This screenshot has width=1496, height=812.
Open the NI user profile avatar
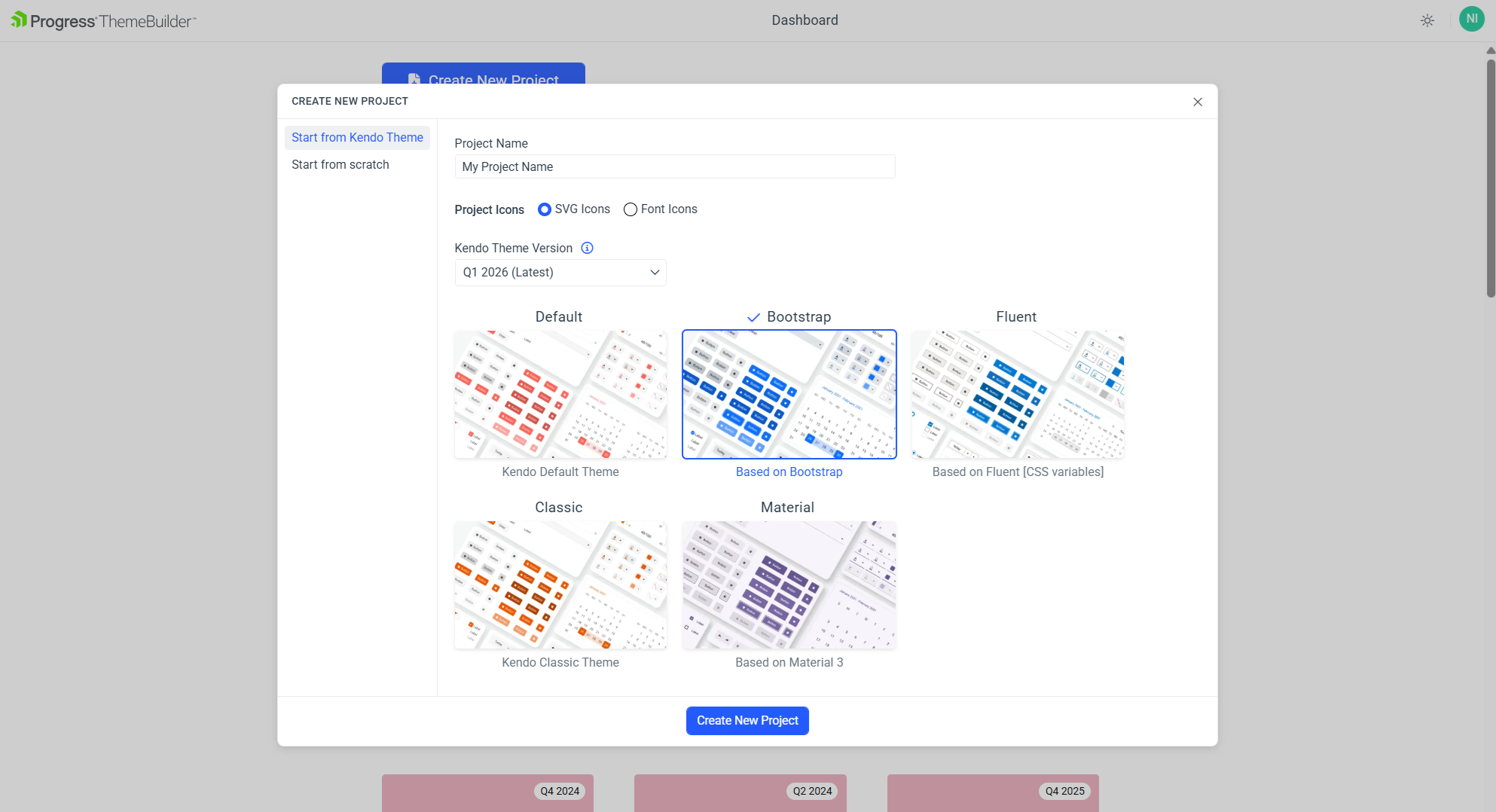click(1472, 18)
